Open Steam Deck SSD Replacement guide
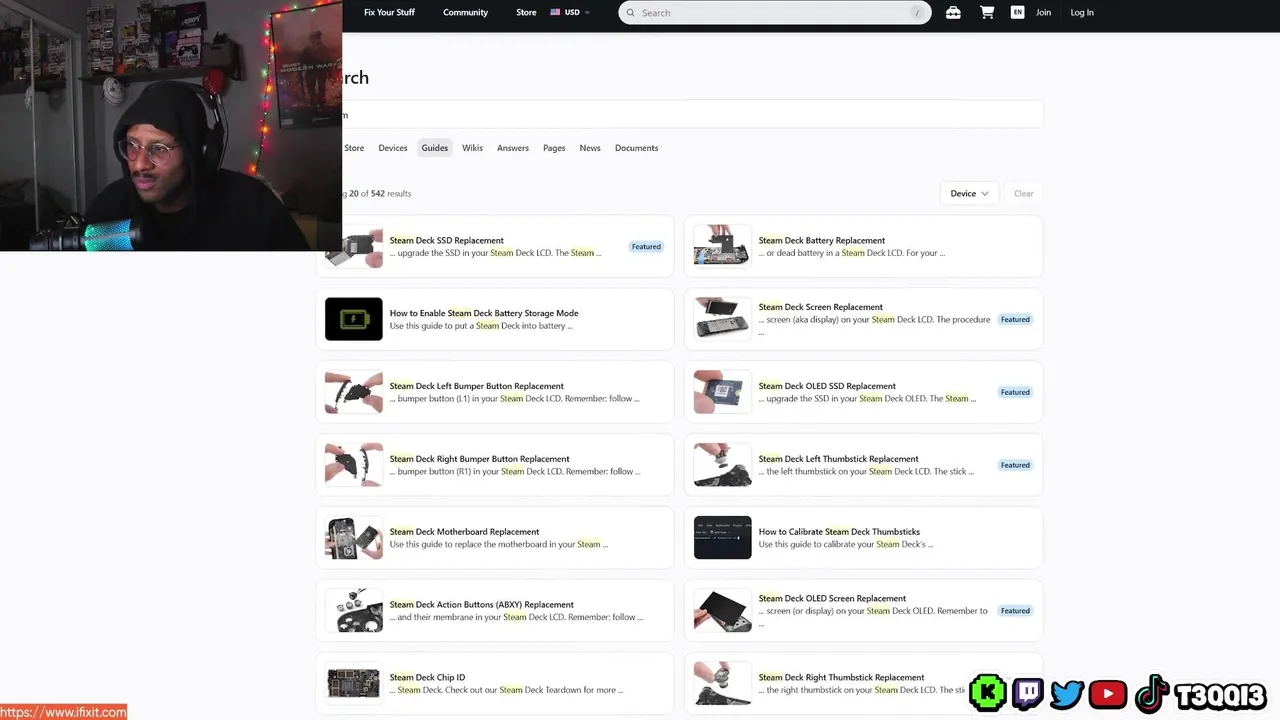 (x=446, y=241)
